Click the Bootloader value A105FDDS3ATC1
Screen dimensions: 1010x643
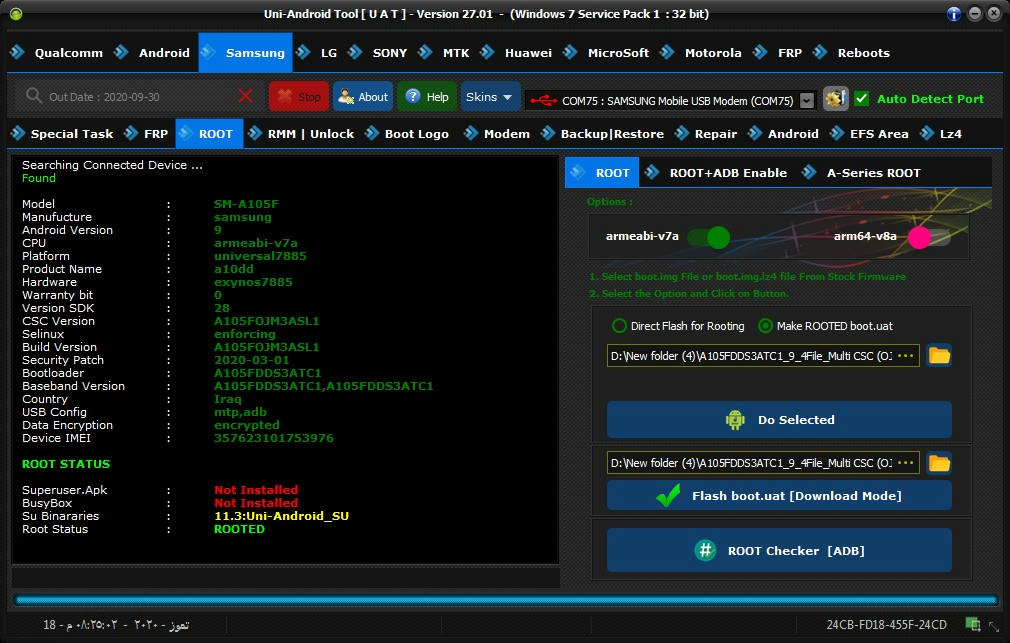(267, 373)
